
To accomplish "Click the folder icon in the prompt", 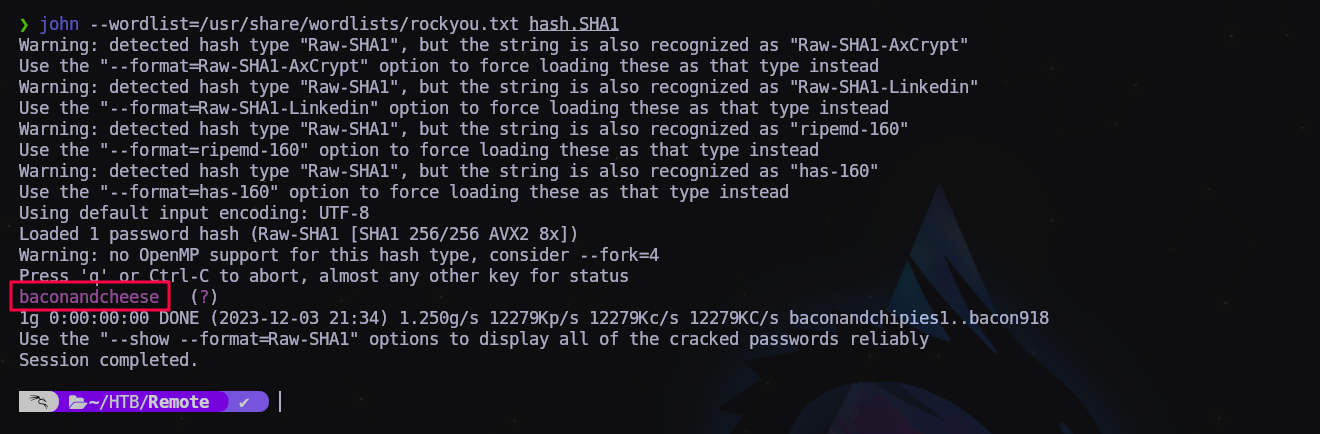I will click(77, 402).
